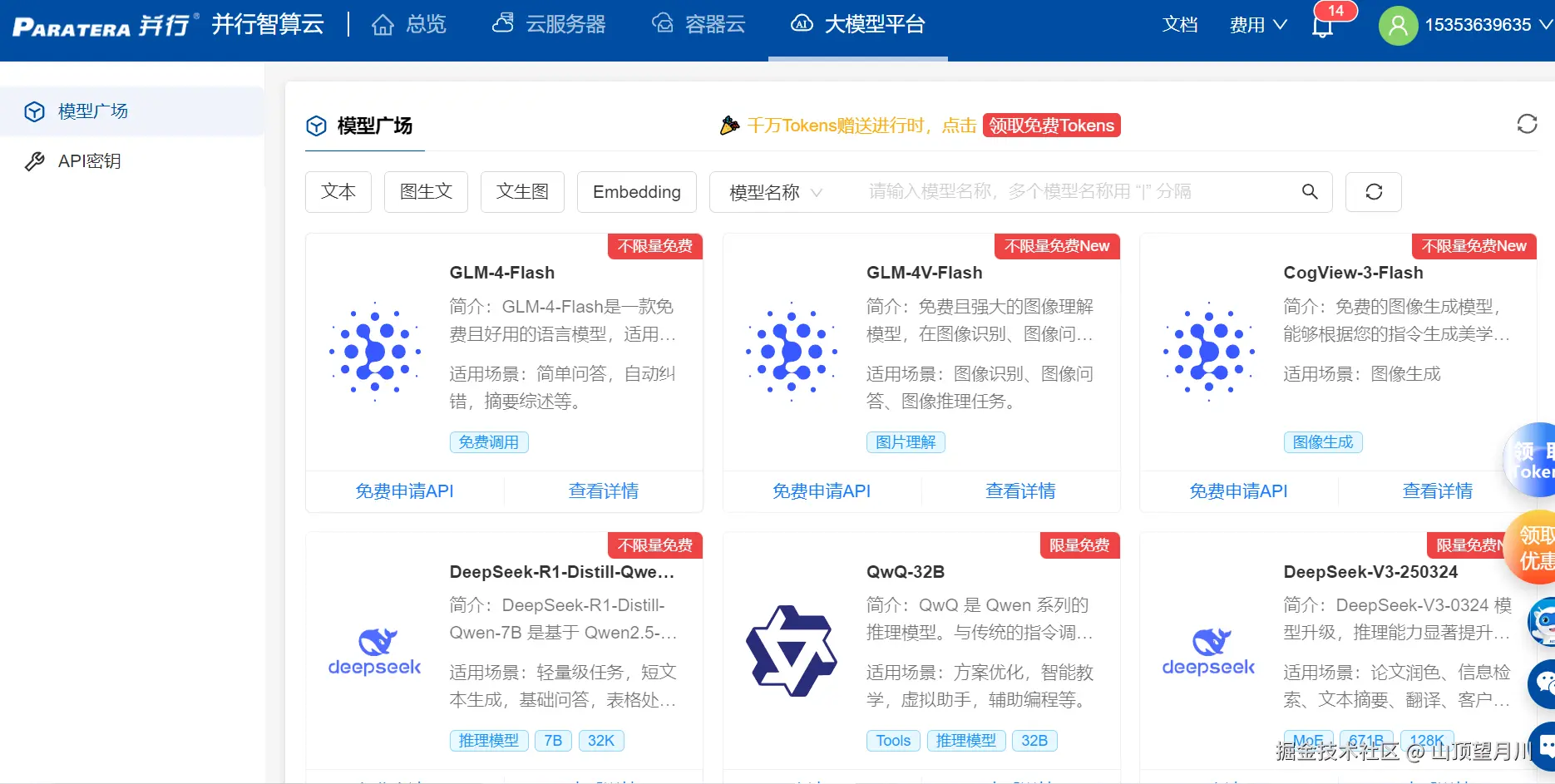Filter models by 文生图
The width and height of the screenshot is (1555, 784).
click(522, 192)
